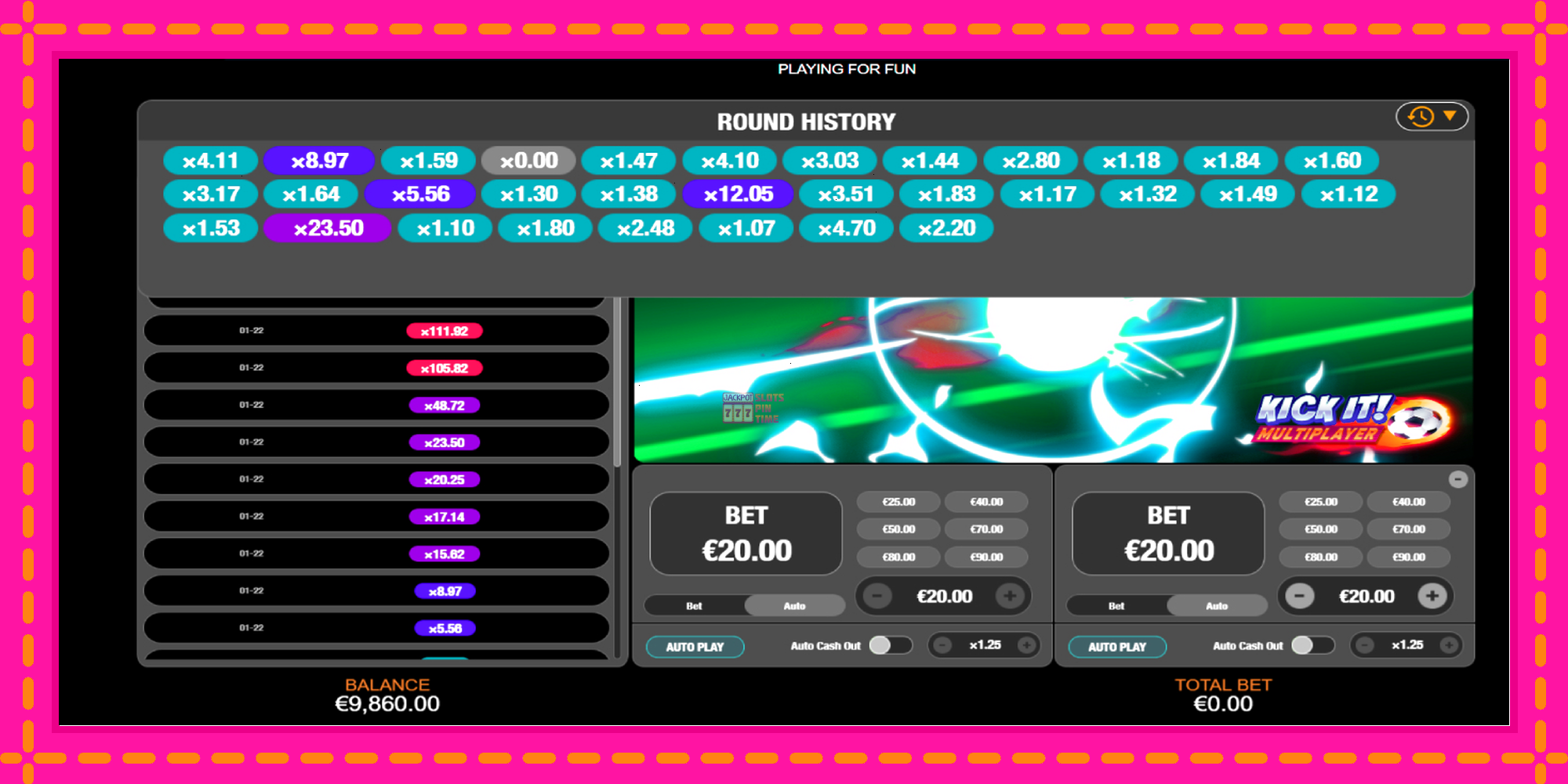Open the ×5.56 multiplier list row
Image resolution: width=1568 pixels, height=784 pixels.
tap(376, 628)
